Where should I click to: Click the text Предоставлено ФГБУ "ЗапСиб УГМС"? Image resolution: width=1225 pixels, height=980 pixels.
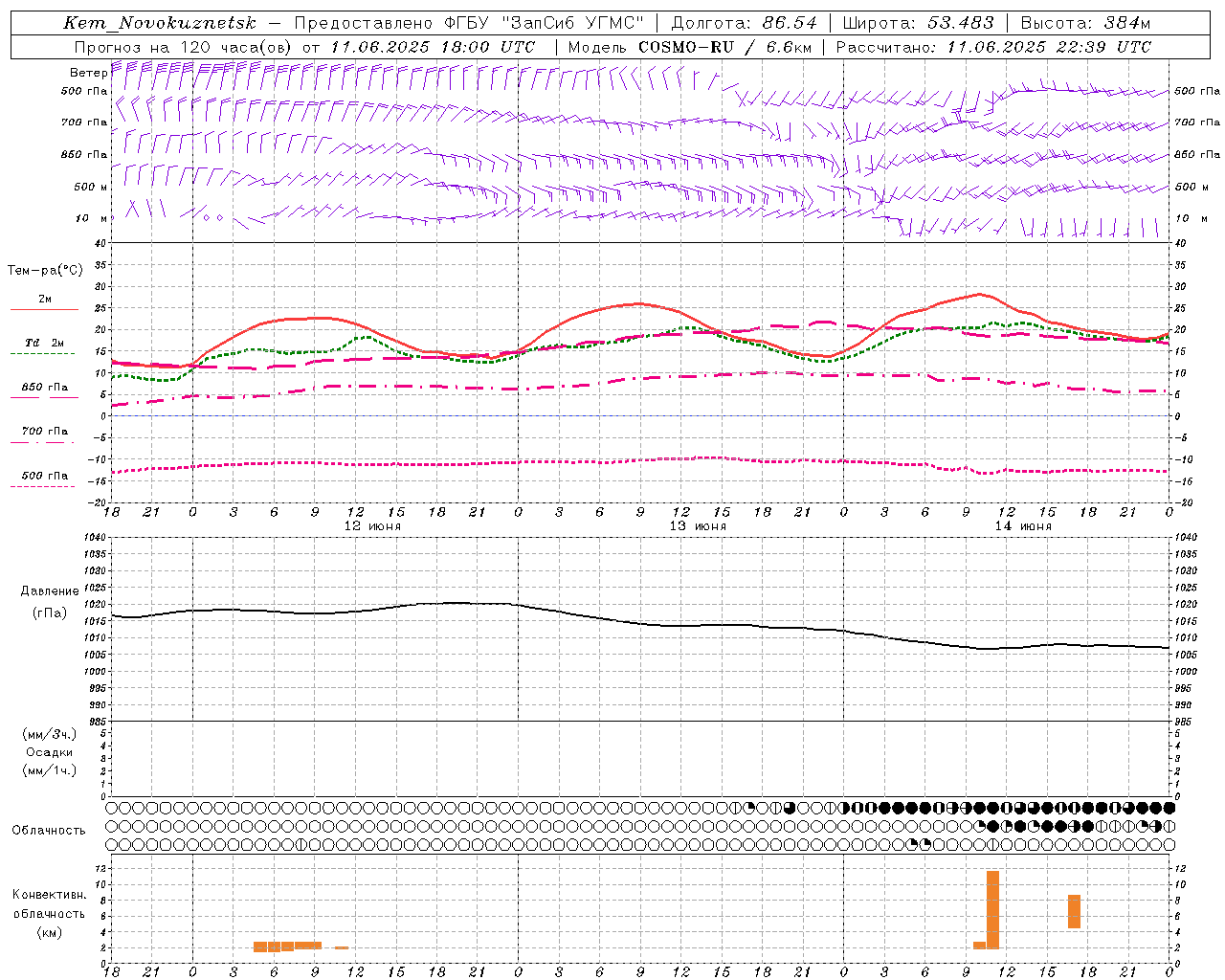469,23
